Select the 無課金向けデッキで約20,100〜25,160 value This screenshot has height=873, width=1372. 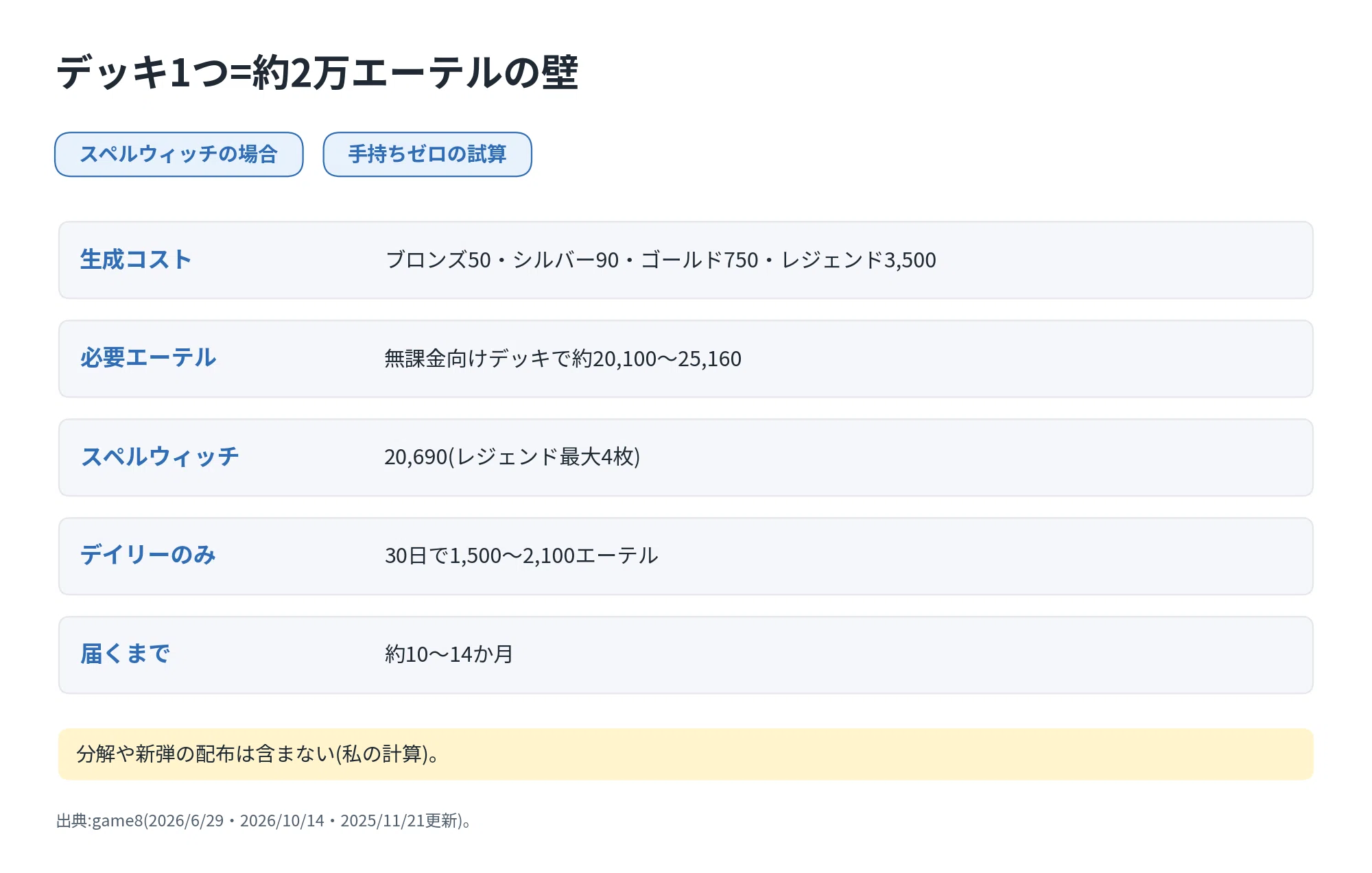(563, 359)
